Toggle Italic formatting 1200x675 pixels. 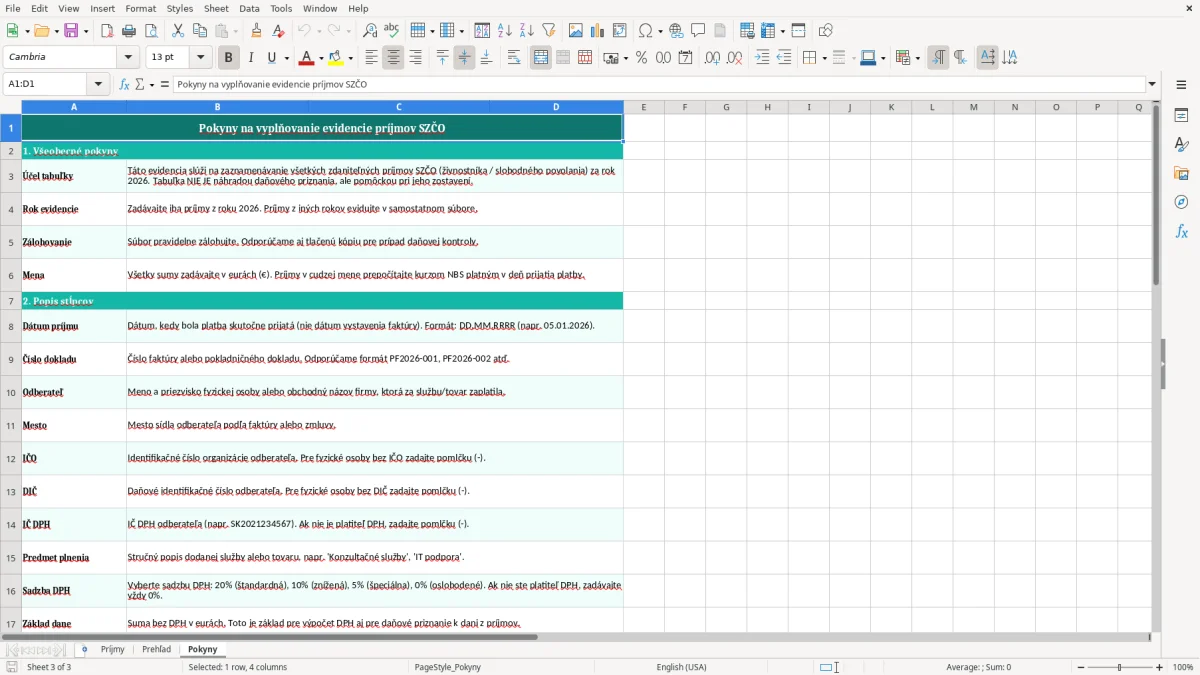(251, 58)
